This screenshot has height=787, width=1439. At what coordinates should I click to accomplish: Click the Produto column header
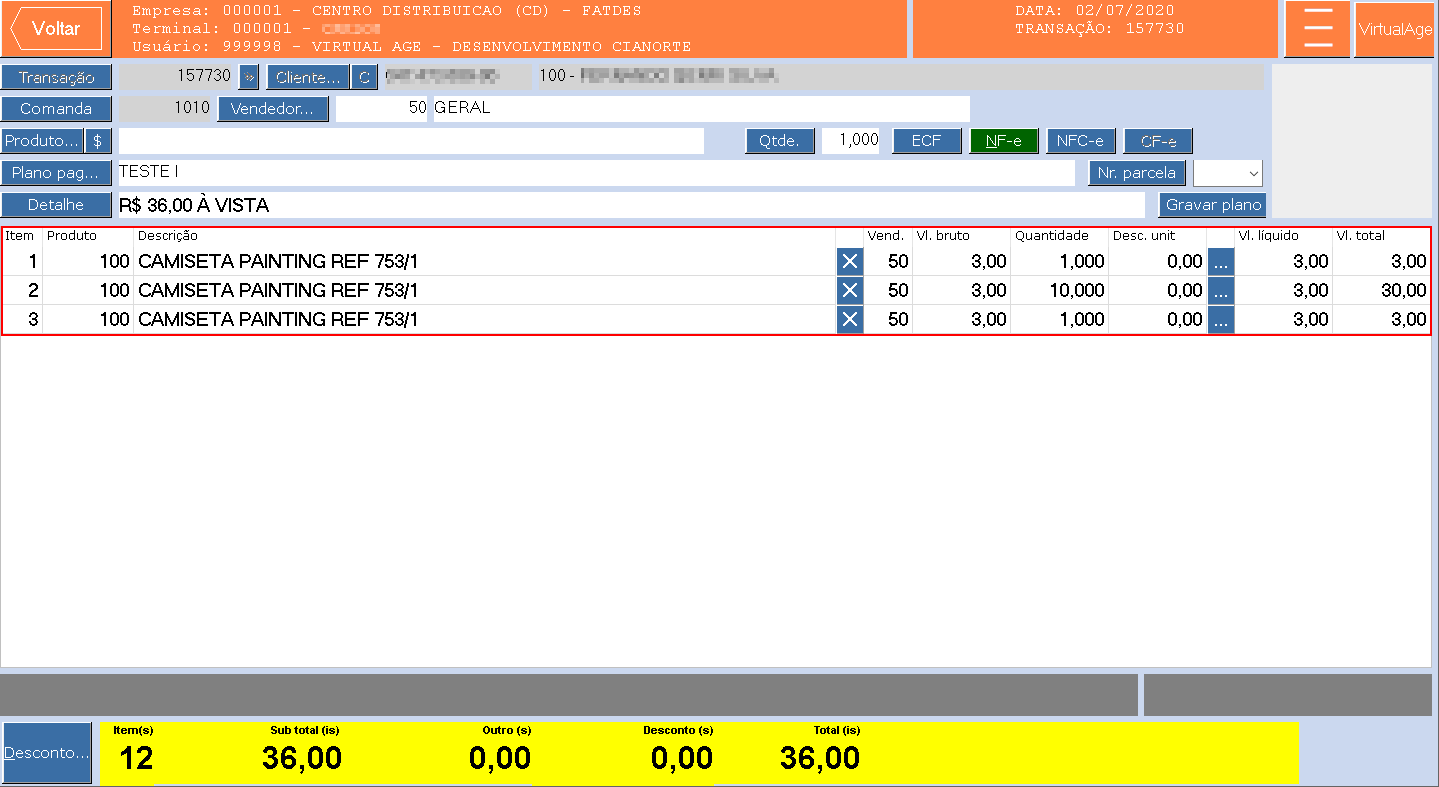click(72, 236)
